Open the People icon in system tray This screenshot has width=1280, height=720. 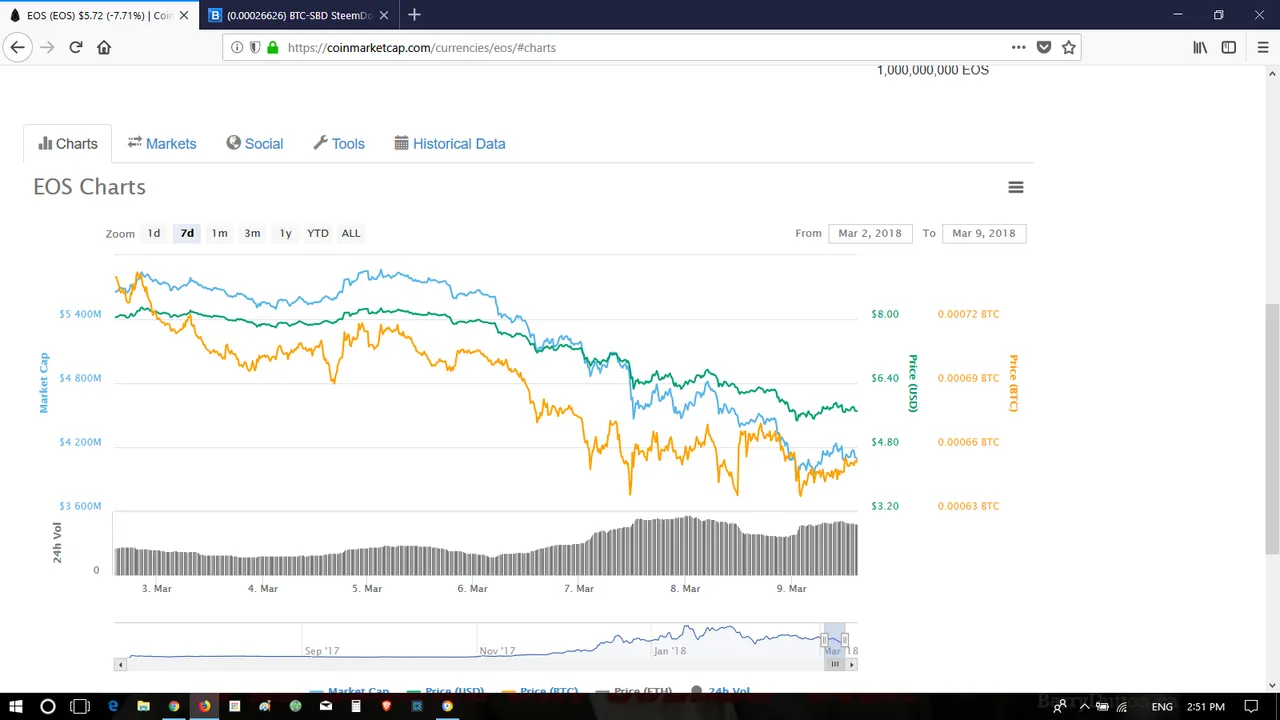tap(1059, 706)
